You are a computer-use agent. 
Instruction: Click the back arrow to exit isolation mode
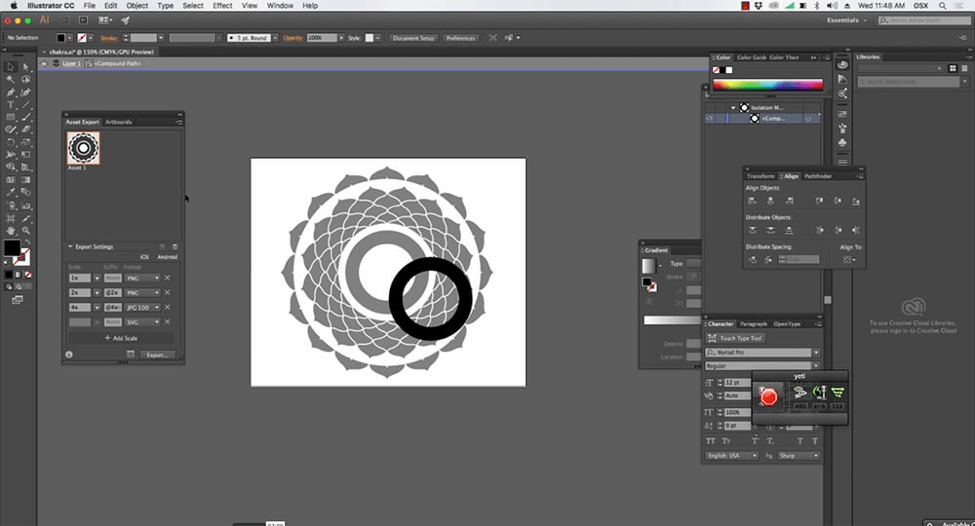pyautogui.click(x=44, y=63)
